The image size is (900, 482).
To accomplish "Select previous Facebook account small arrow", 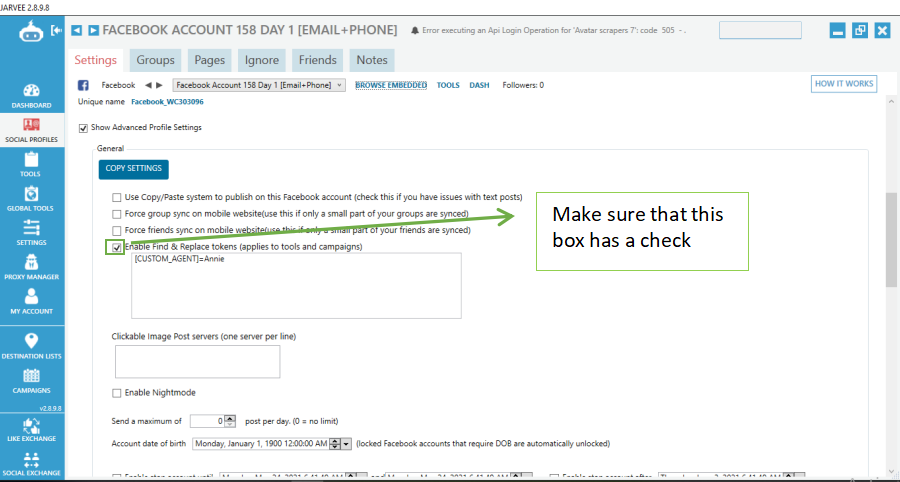I will coord(148,85).
